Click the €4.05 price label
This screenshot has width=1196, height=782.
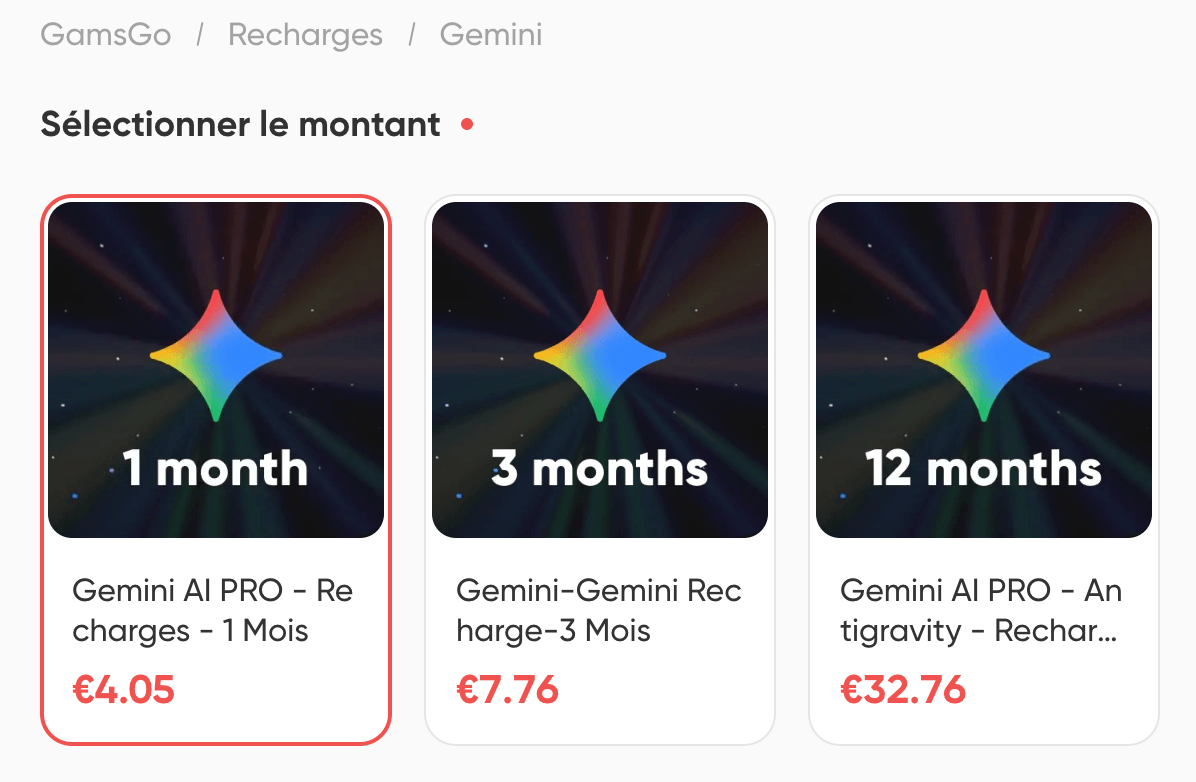pos(123,690)
